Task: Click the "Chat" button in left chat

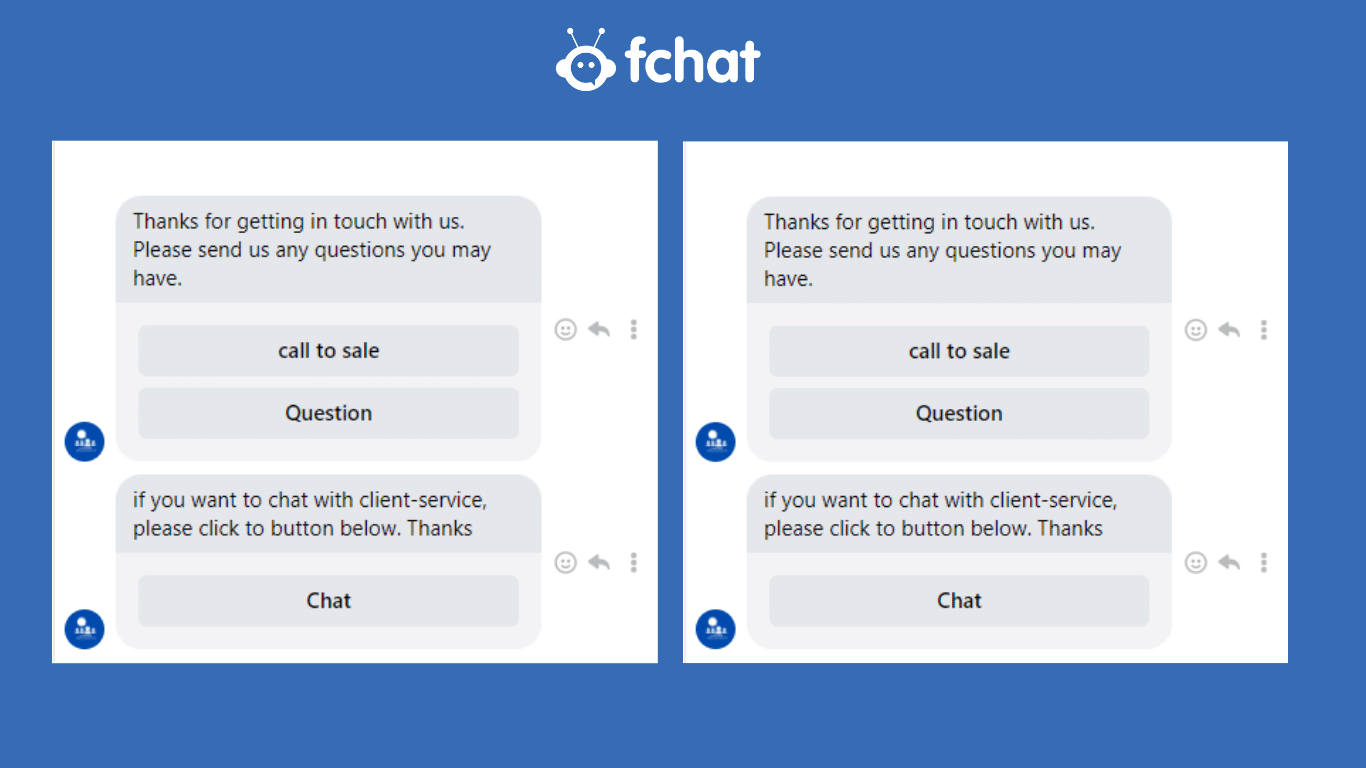Action: point(328,601)
